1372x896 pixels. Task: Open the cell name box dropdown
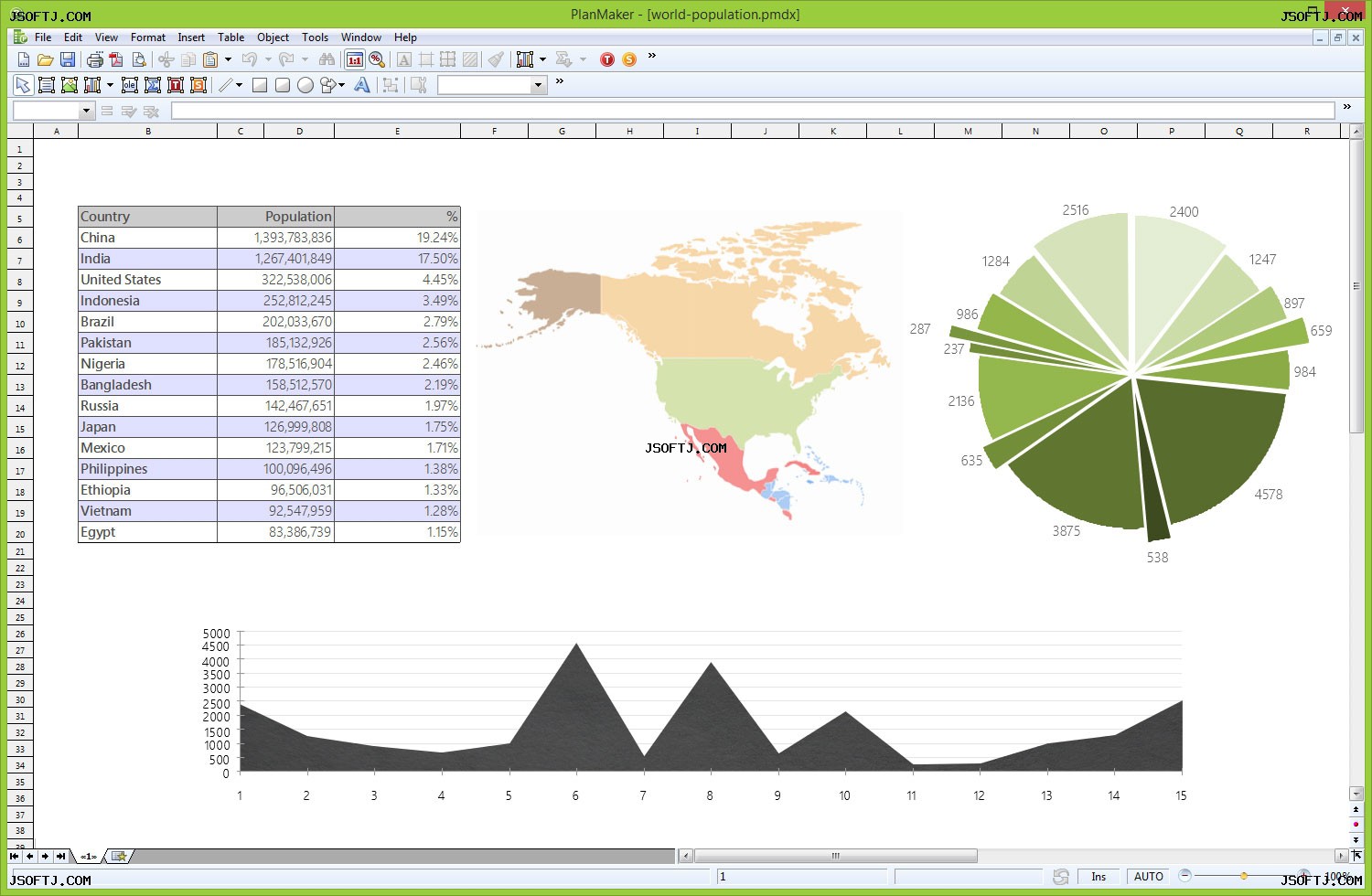pyautogui.click(x=87, y=111)
